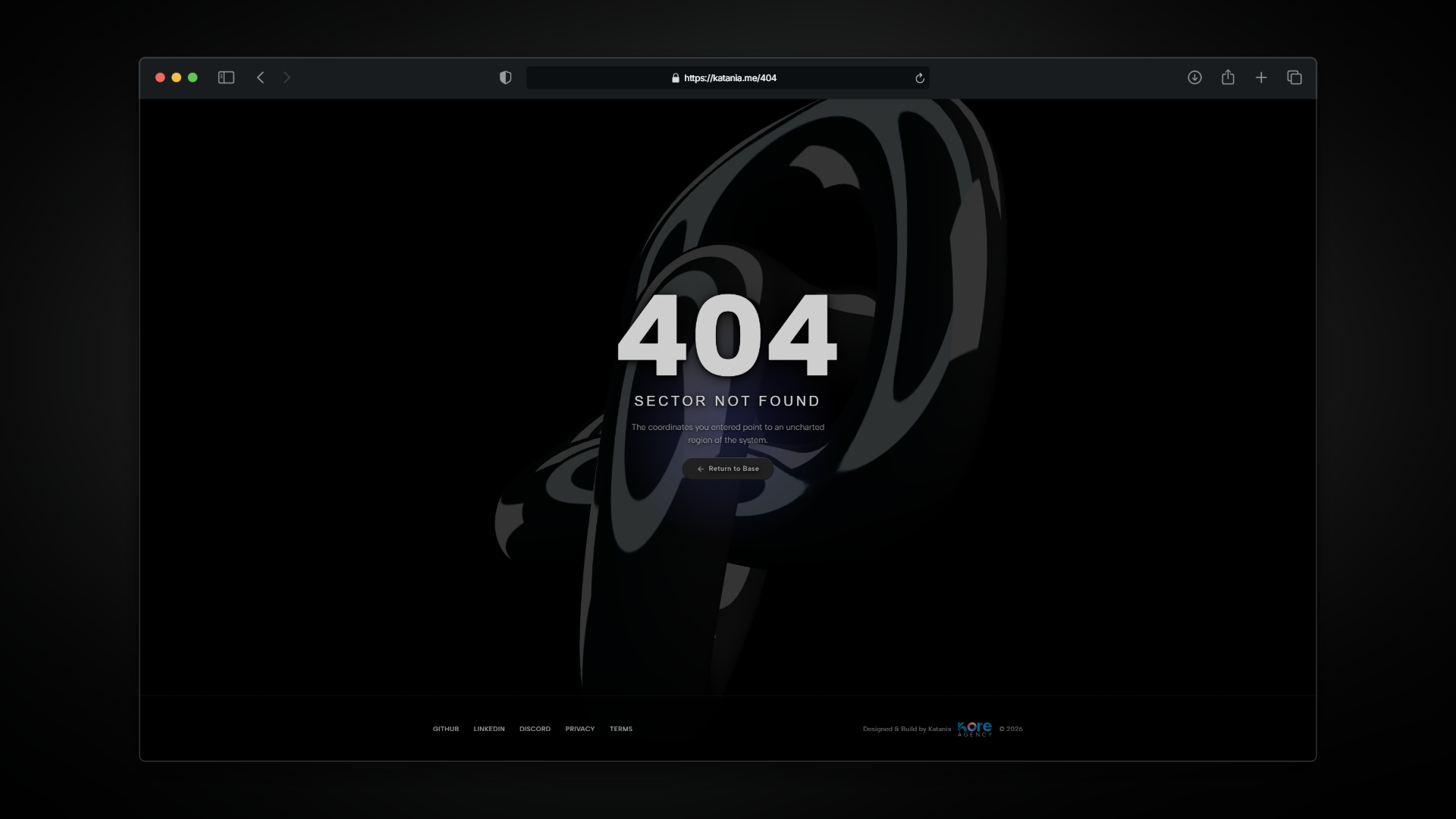1456x819 pixels.
Task: Click the green fullscreen window button
Action: click(193, 77)
